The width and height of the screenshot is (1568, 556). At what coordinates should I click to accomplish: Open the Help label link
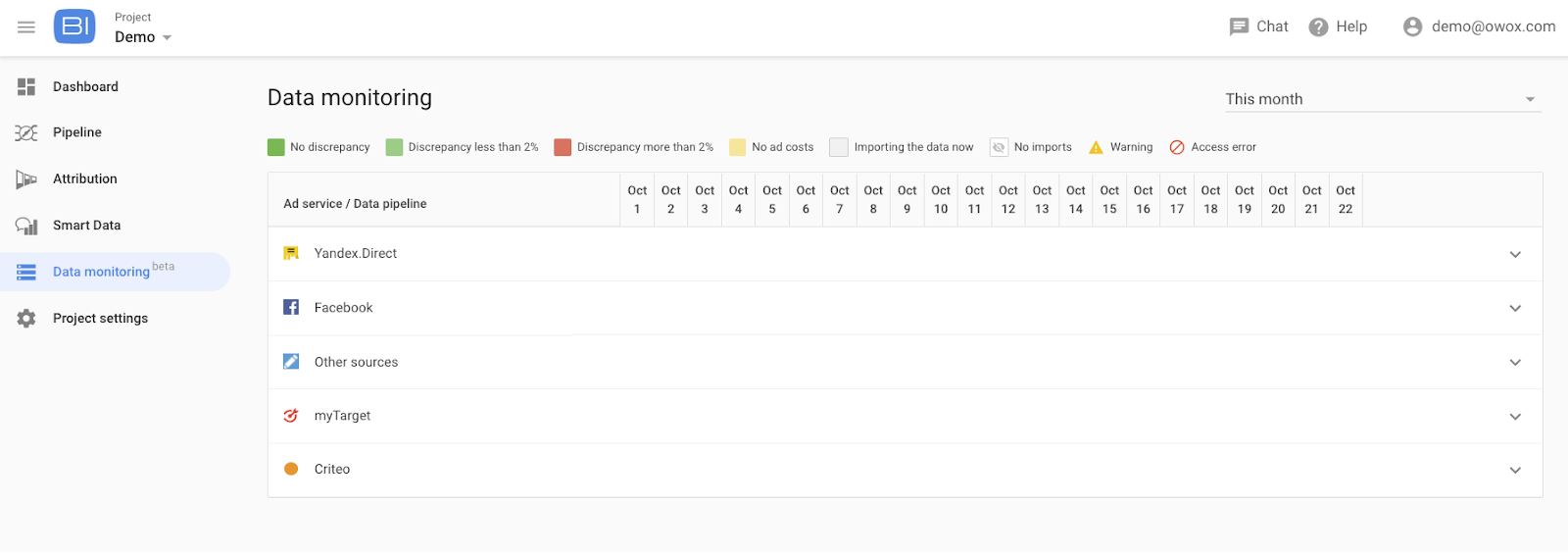point(1351,27)
